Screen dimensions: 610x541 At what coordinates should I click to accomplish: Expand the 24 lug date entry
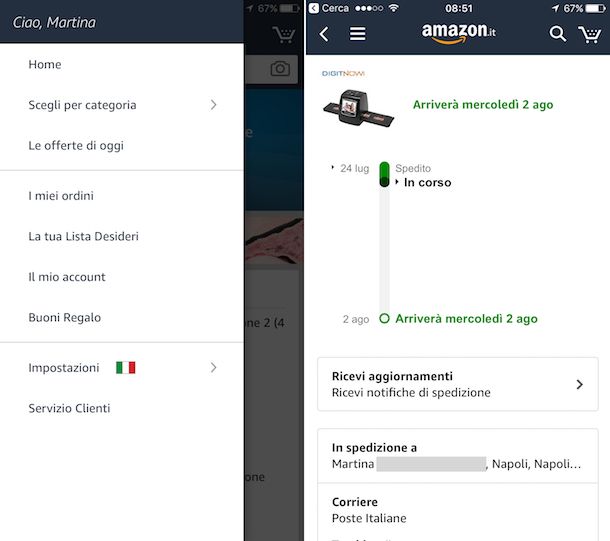350,168
